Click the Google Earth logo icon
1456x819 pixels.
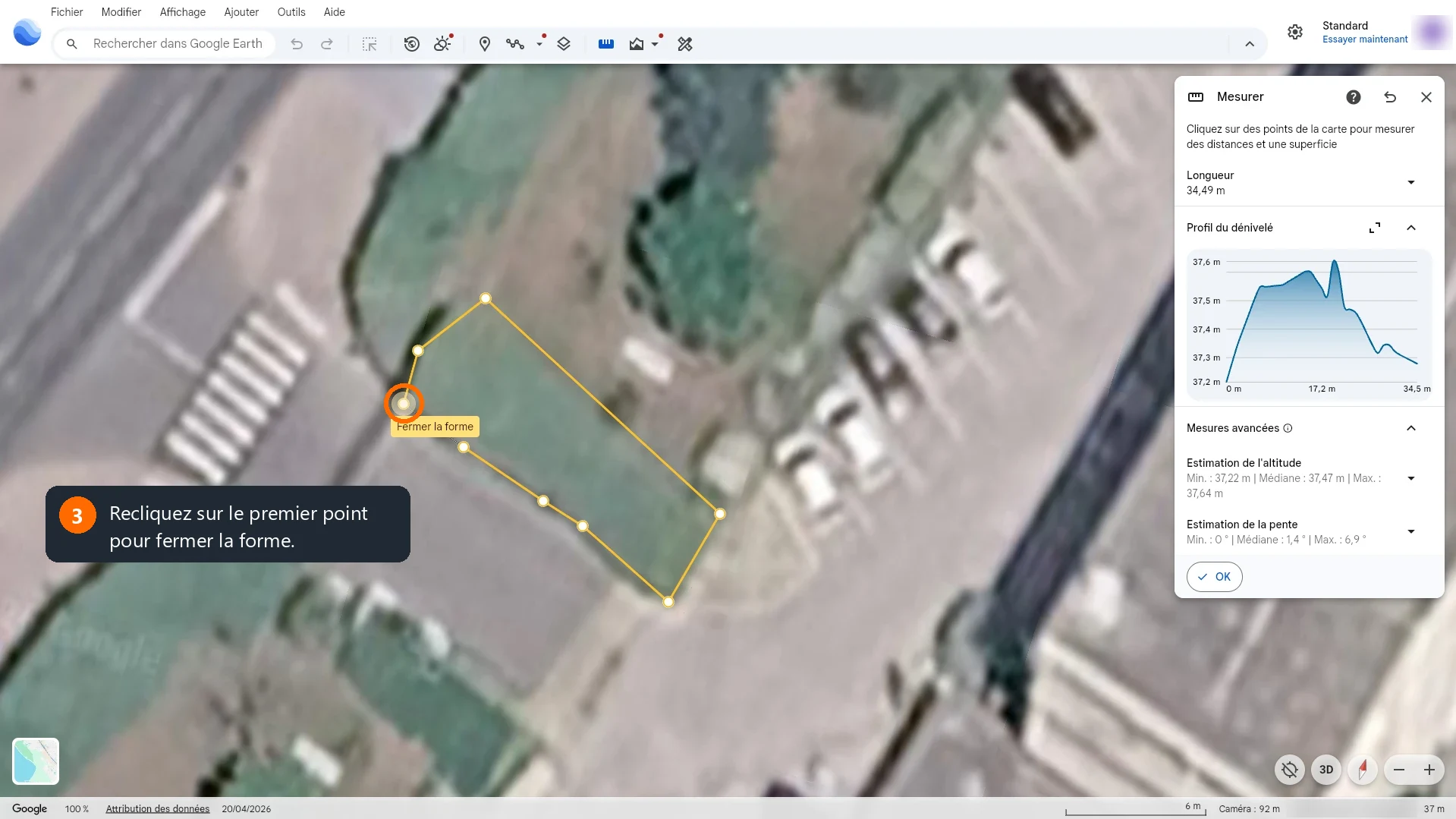tap(27, 33)
